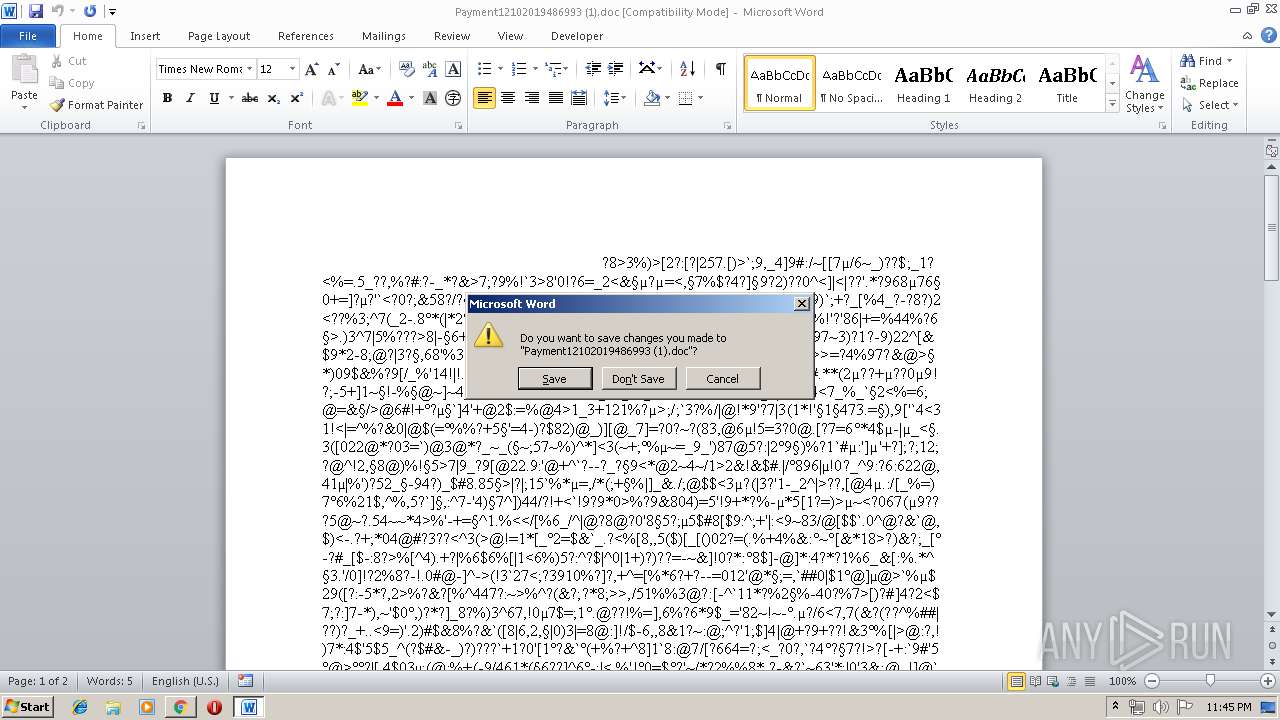This screenshot has height=720, width=1280.
Task: Click the zoom slider handle
Action: click(x=1210, y=681)
